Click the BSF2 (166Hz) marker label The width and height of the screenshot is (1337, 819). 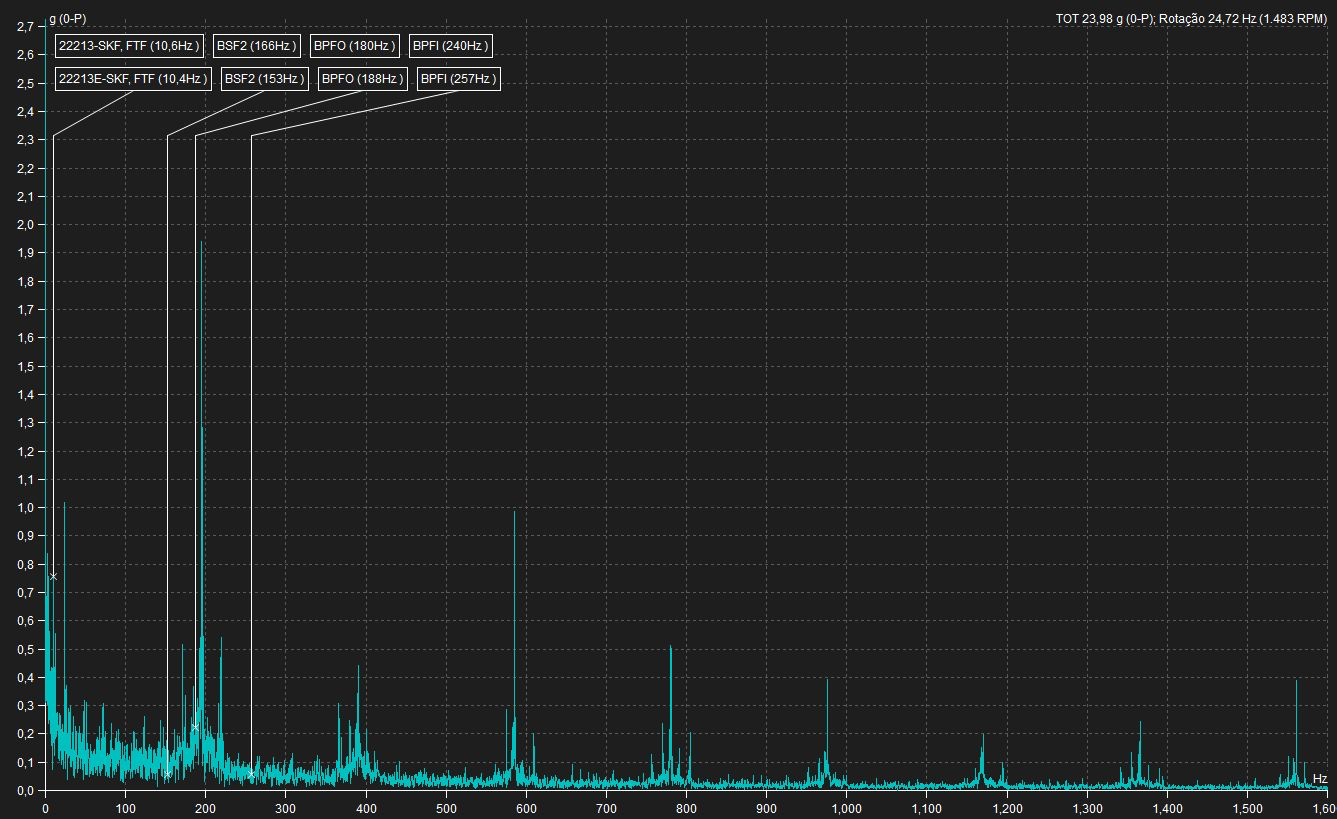(x=257, y=46)
